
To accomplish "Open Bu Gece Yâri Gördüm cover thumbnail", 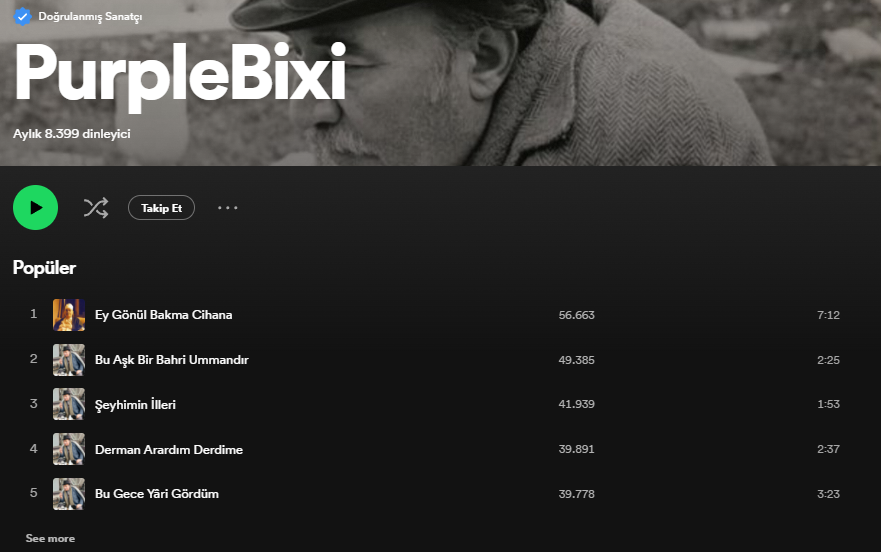I will [x=69, y=494].
